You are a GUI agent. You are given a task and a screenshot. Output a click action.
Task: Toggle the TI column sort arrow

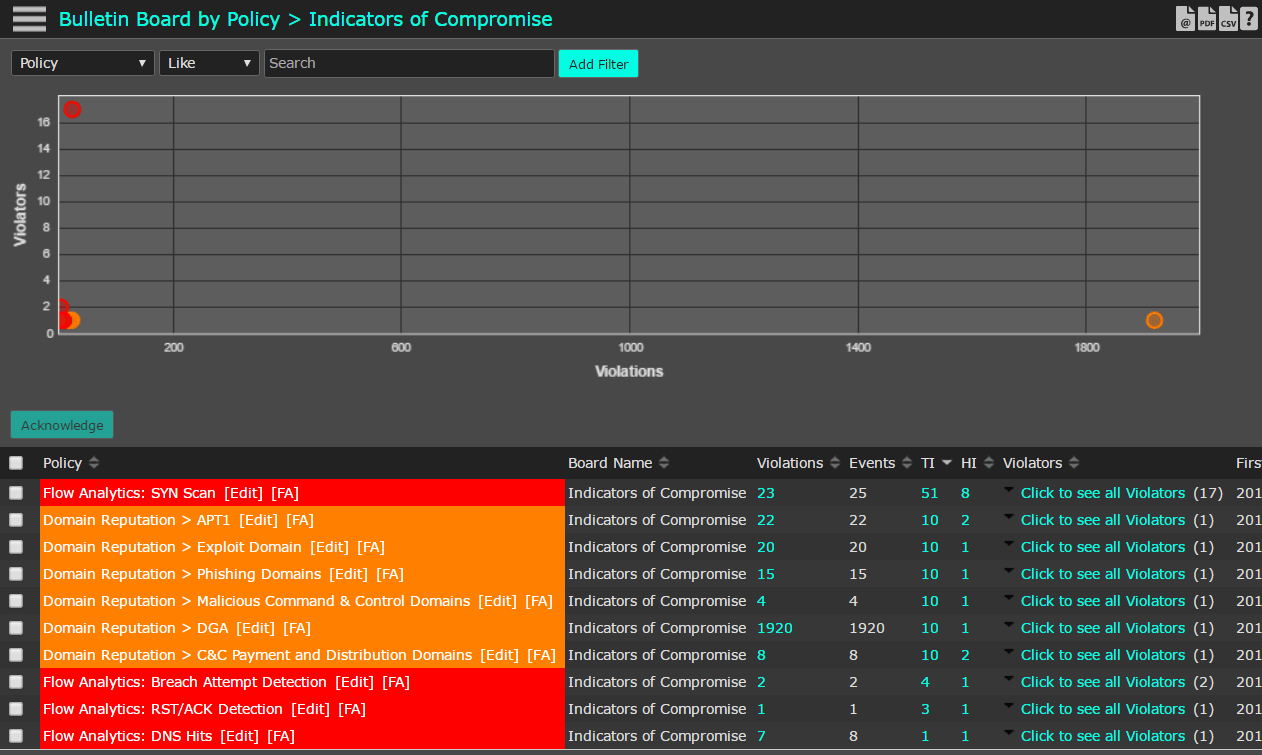click(x=946, y=463)
